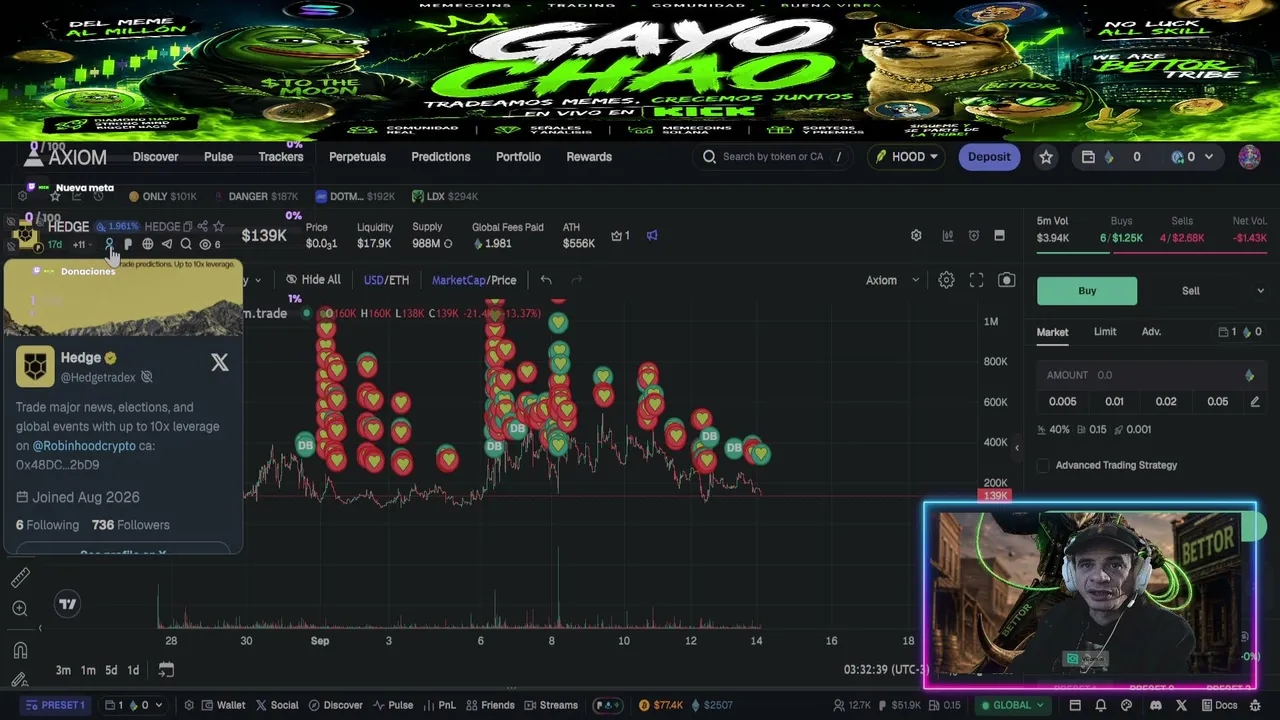This screenshot has height=720, width=1280.
Task: Set a price alert clock icon
Action: 974,236
